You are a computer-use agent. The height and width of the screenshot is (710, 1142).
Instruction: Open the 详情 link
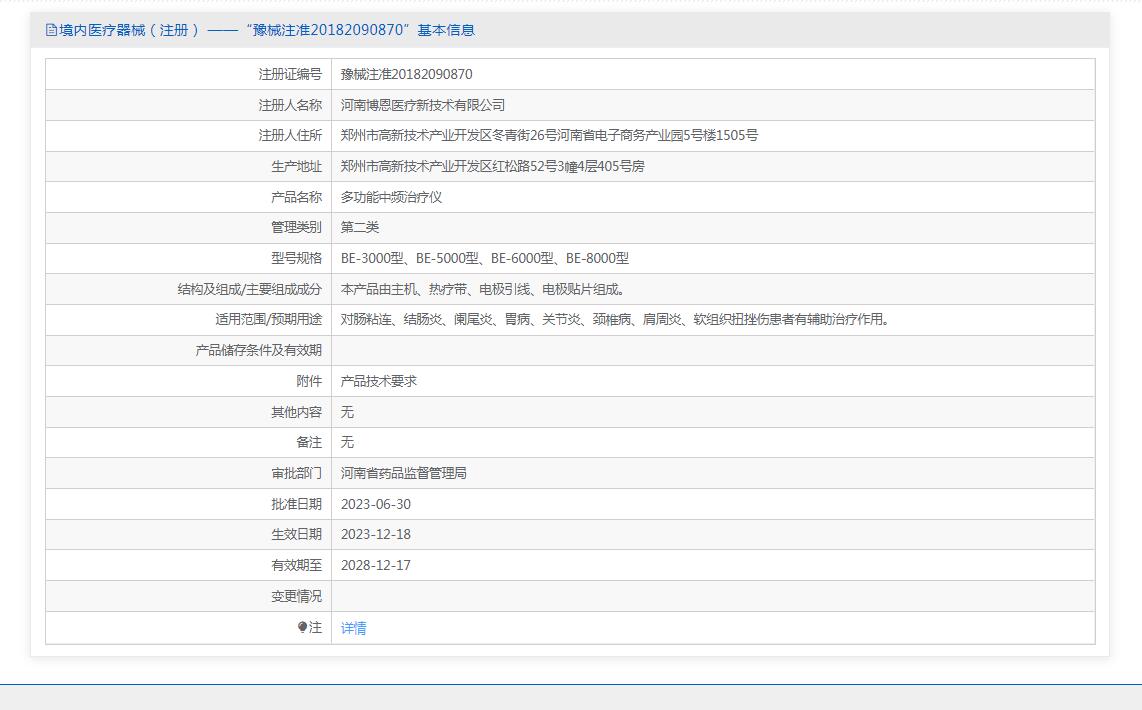point(354,628)
